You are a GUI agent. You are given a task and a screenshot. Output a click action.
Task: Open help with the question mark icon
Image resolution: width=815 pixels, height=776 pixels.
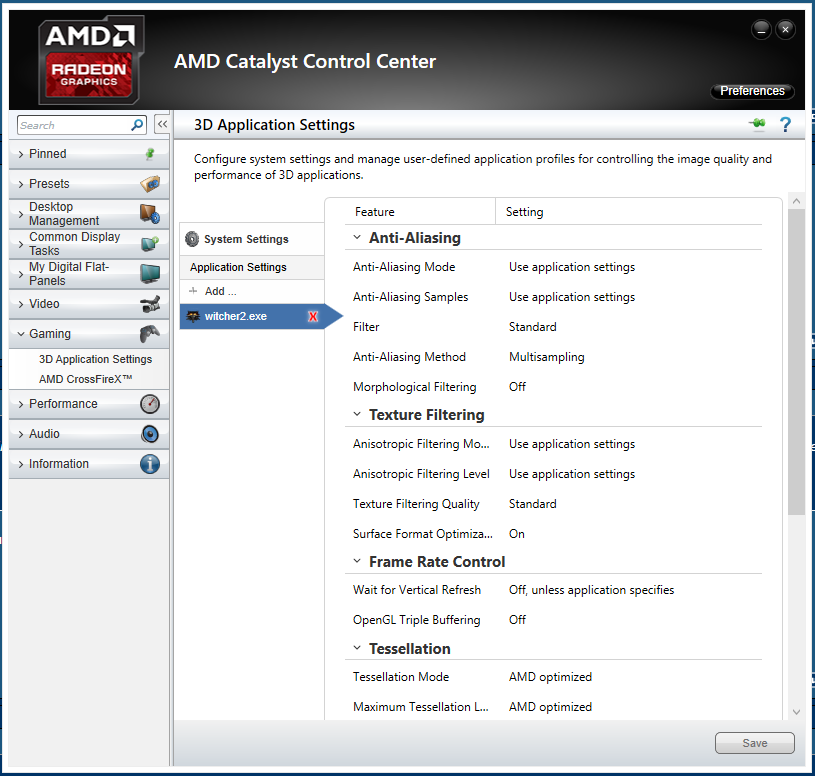785,124
